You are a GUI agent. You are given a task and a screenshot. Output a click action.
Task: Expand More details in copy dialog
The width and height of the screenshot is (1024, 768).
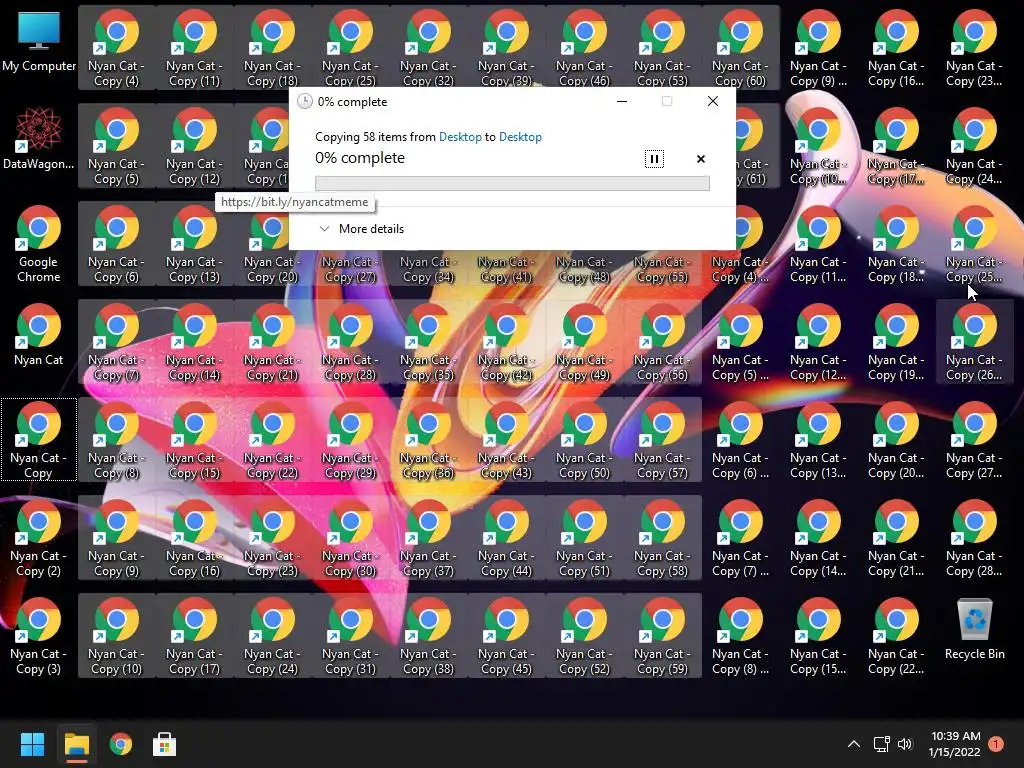361,229
